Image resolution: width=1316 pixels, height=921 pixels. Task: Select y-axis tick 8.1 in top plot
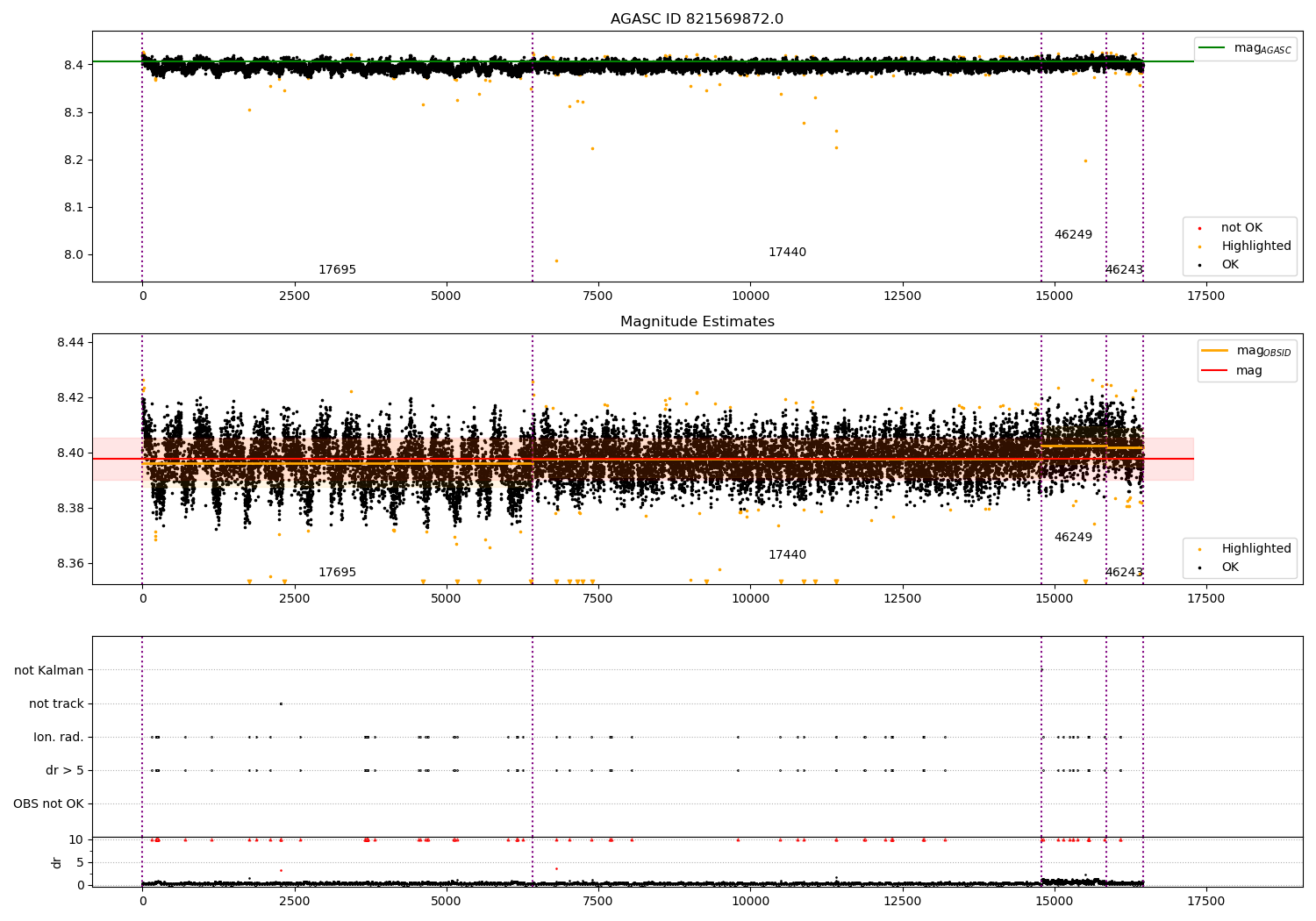point(74,207)
